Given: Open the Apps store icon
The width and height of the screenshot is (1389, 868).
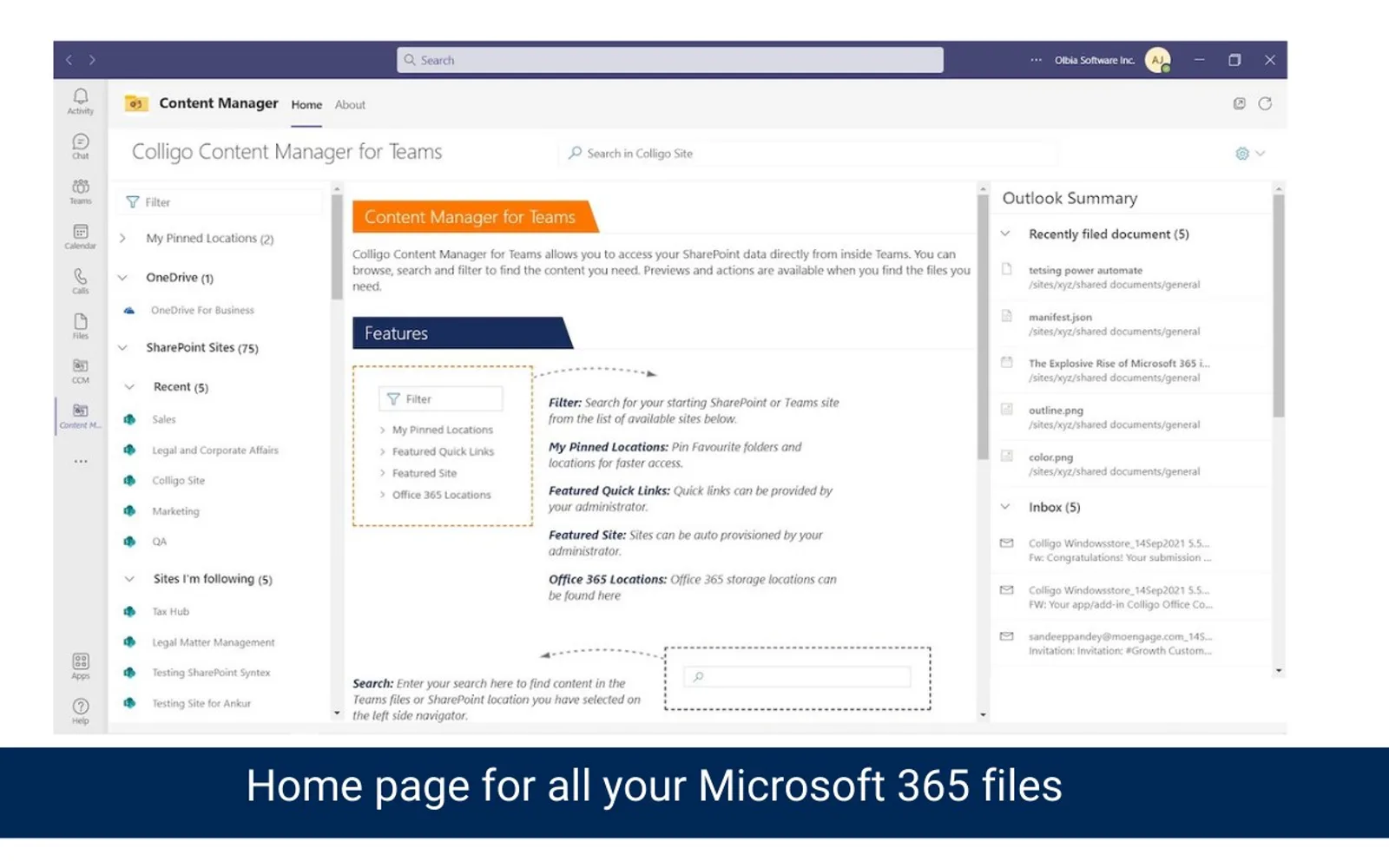Looking at the screenshot, I should pos(80,666).
